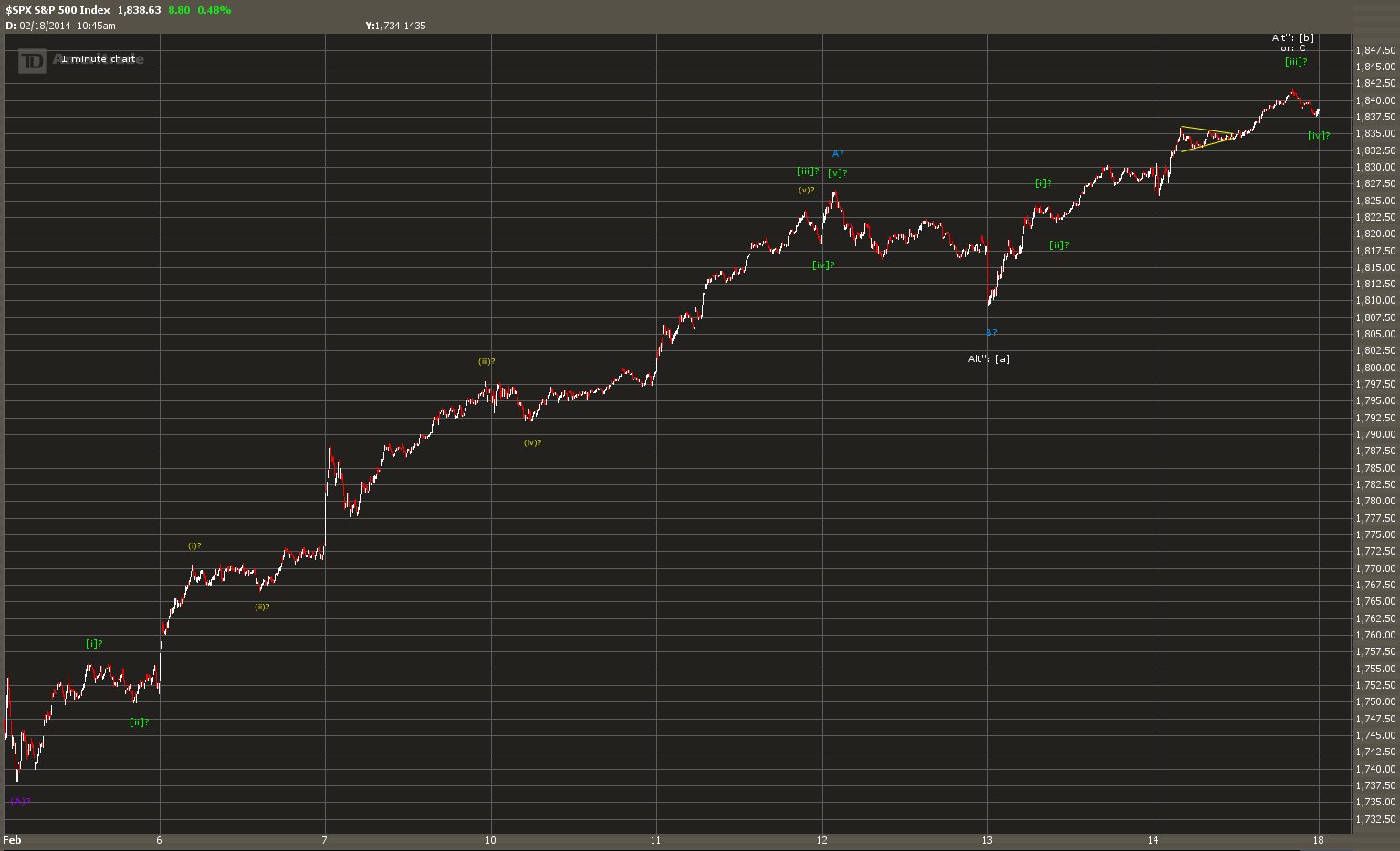Click the 1,835.00 price axis label

1376,134
